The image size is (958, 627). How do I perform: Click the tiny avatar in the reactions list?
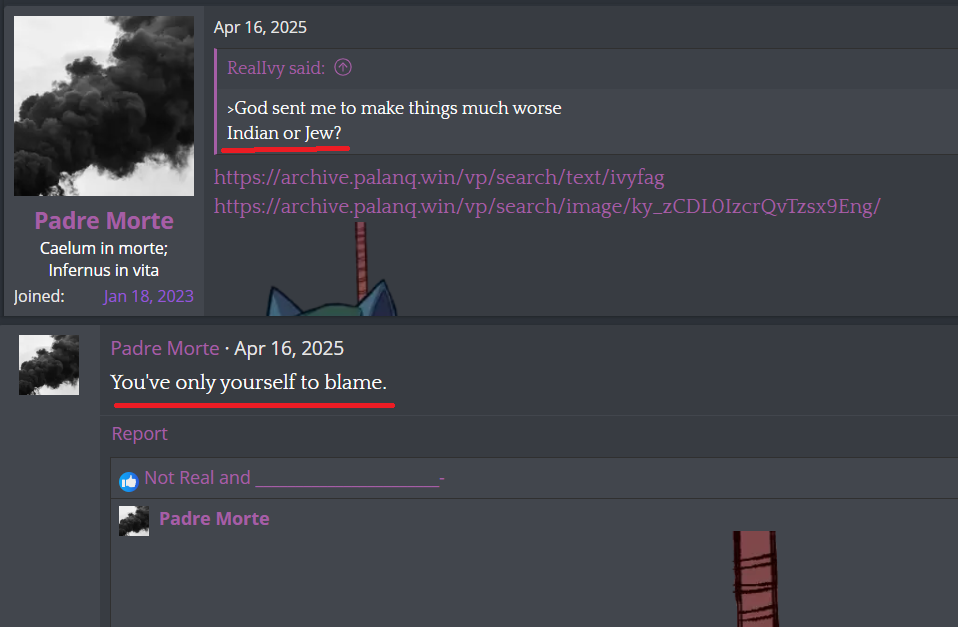point(134,521)
